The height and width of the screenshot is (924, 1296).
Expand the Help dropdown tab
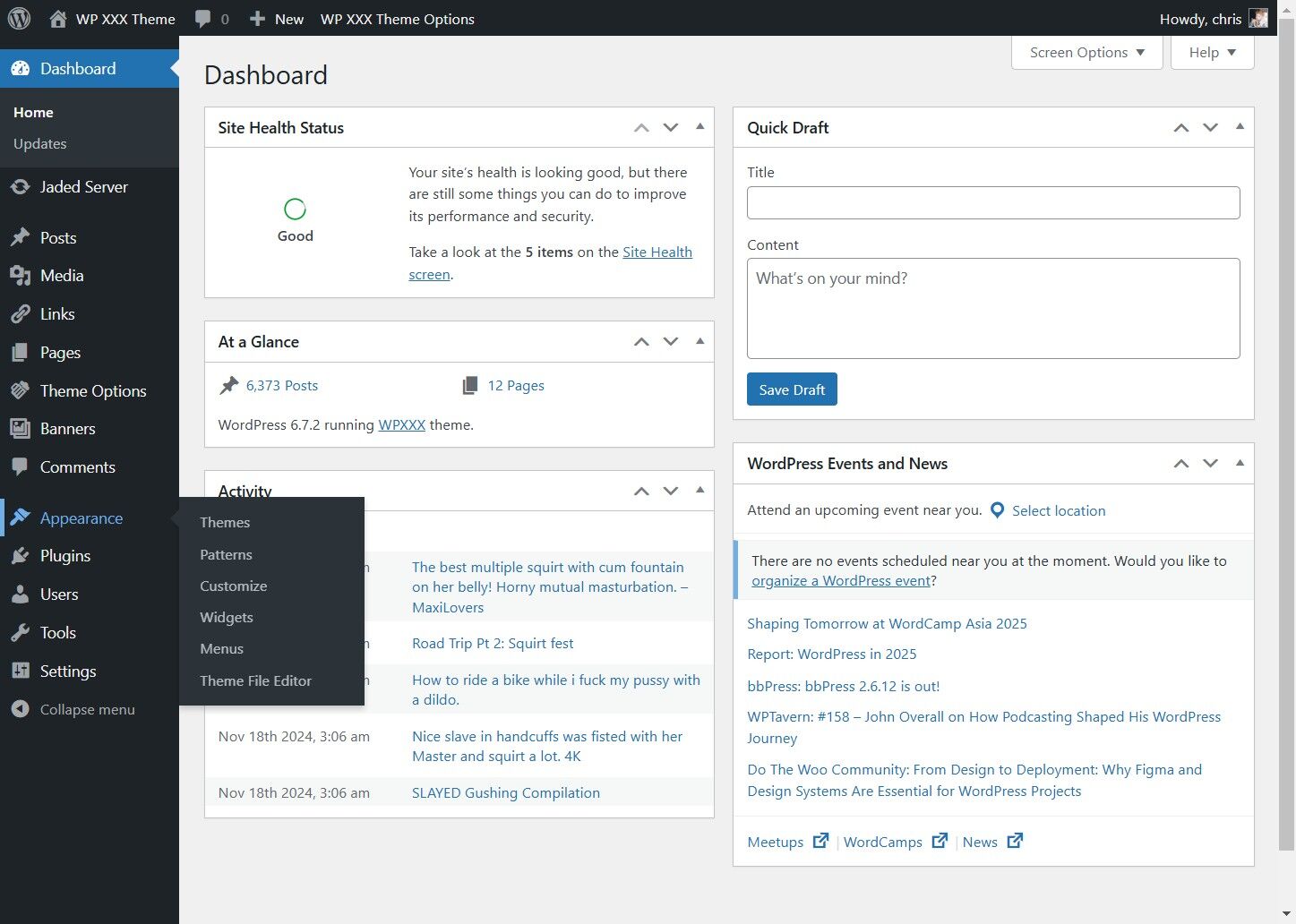coord(1212,53)
